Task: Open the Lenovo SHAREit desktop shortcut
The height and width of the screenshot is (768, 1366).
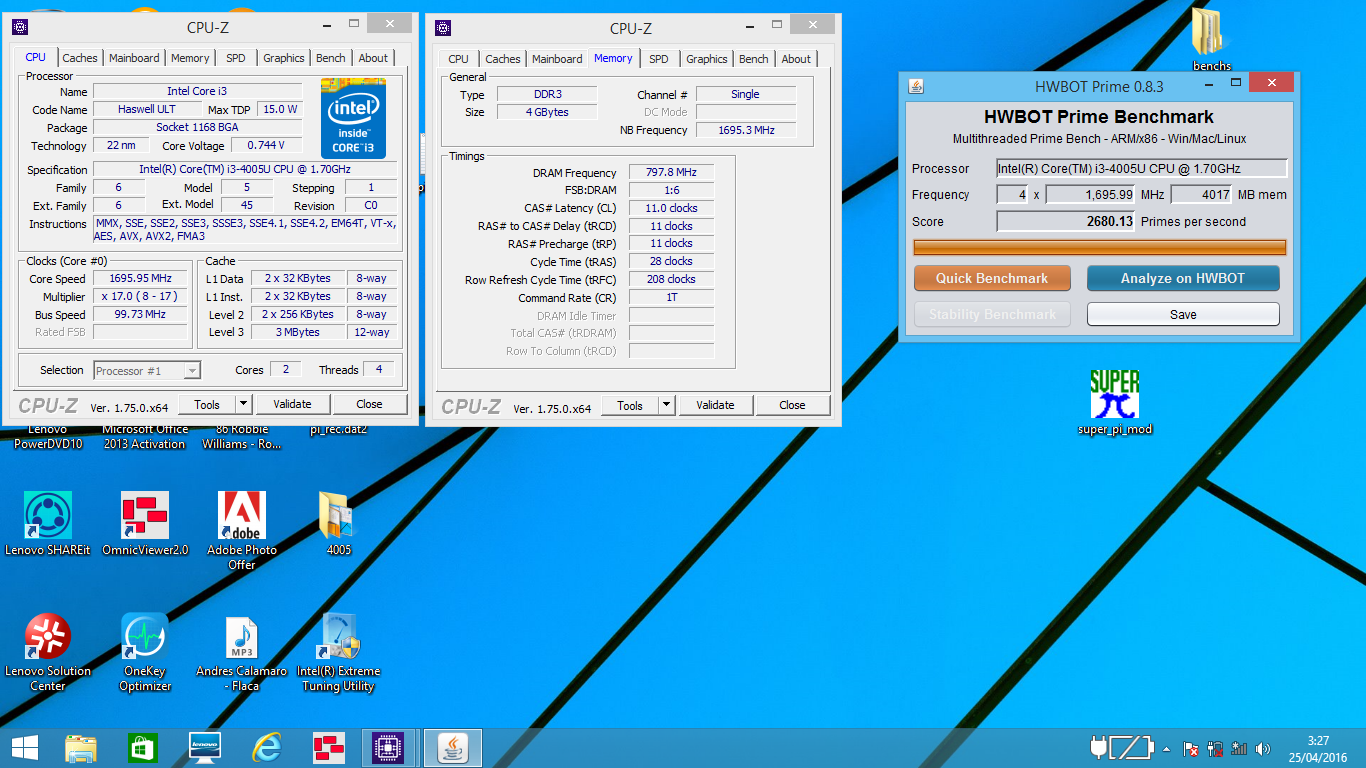Action: point(47,523)
